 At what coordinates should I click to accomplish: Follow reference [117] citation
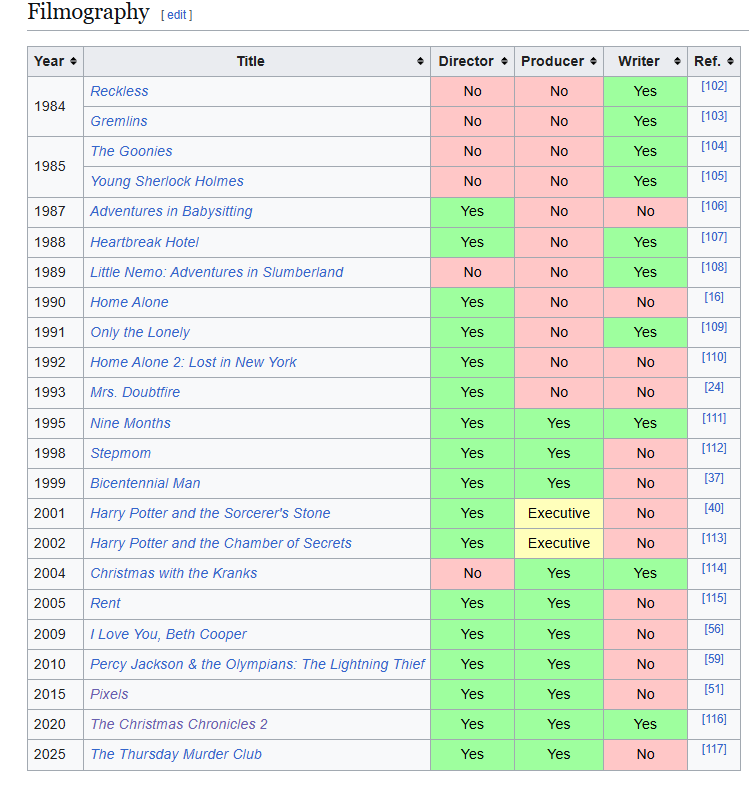click(714, 749)
